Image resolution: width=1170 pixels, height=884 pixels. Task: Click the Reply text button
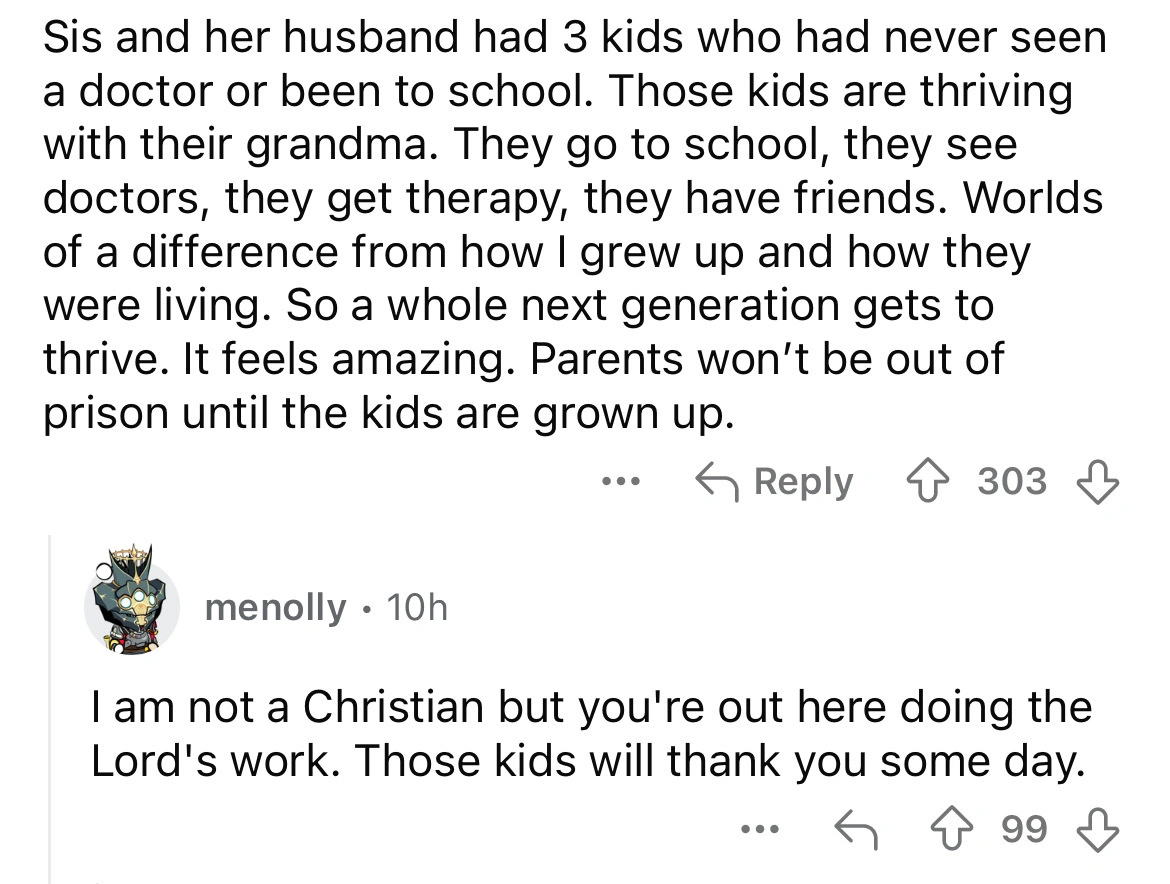tap(803, 482)
